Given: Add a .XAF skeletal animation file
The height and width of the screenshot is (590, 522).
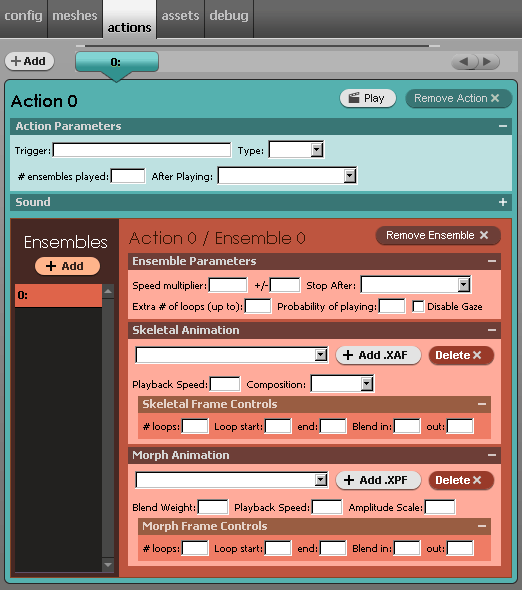Looking at the screenshot, I should click(378, 355).
